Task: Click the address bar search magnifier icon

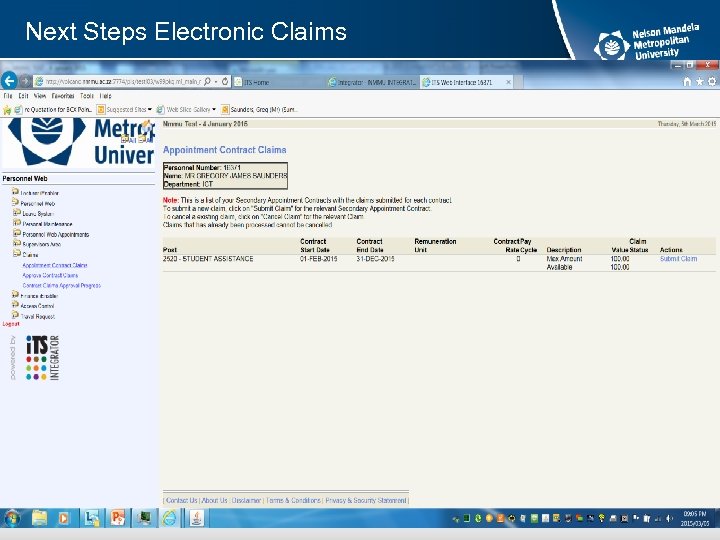Action: pos(207,82)
